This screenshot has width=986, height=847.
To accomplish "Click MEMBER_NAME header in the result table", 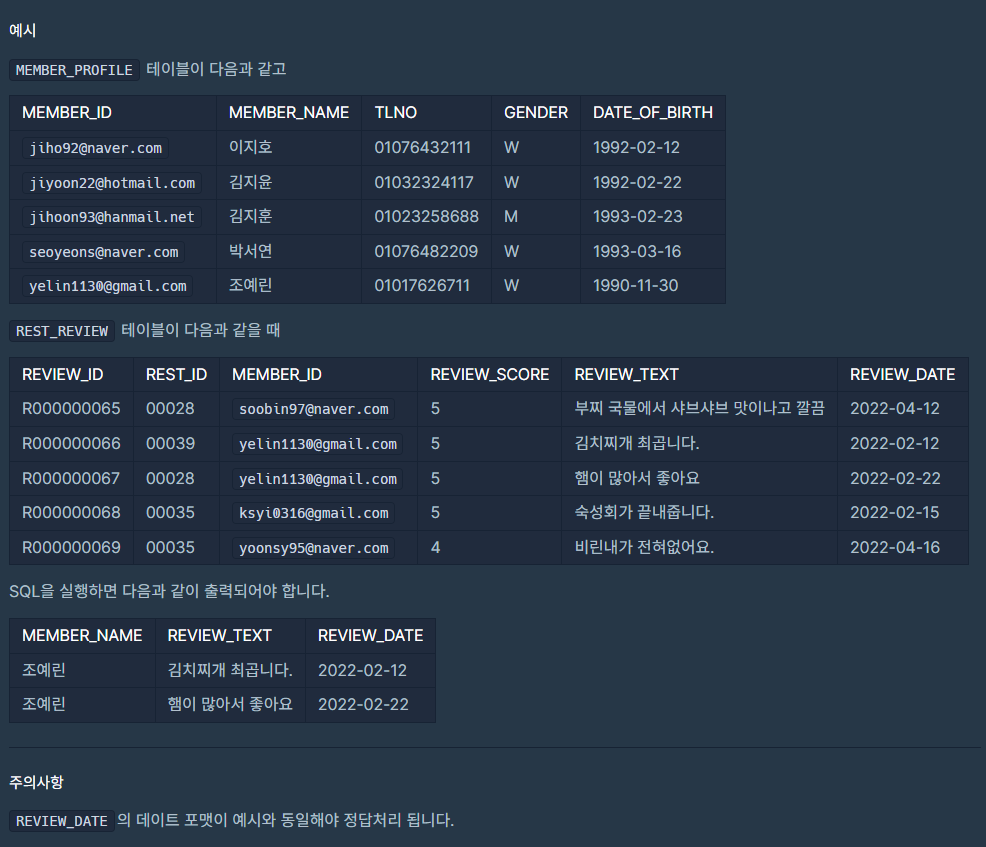I will click(x=82, y=636).
